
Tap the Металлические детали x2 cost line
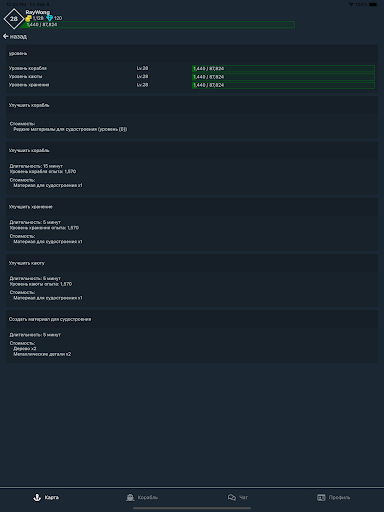click(42, 354)
